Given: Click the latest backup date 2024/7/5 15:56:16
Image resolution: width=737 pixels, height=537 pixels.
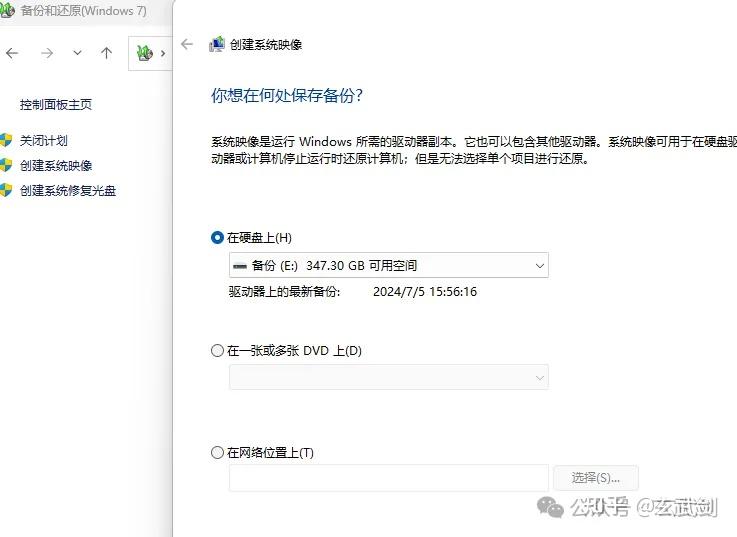Looking at the screenshot, I should click(425, 292).
